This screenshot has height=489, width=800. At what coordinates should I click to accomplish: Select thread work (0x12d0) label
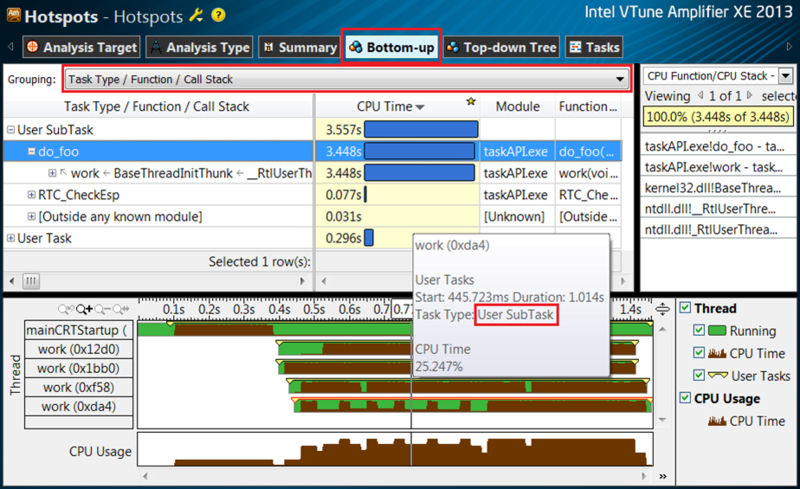coord(79,349)
